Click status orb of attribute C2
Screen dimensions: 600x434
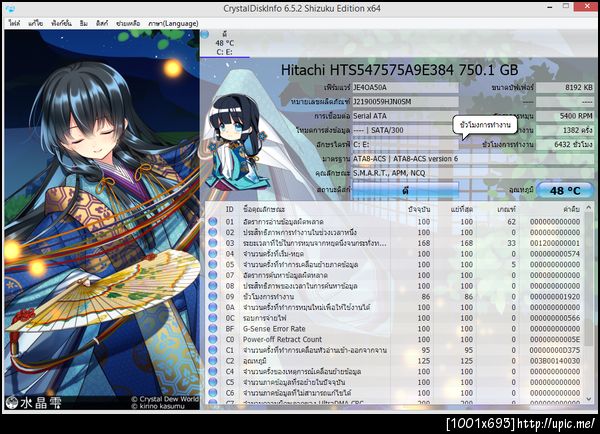[213, 361]
